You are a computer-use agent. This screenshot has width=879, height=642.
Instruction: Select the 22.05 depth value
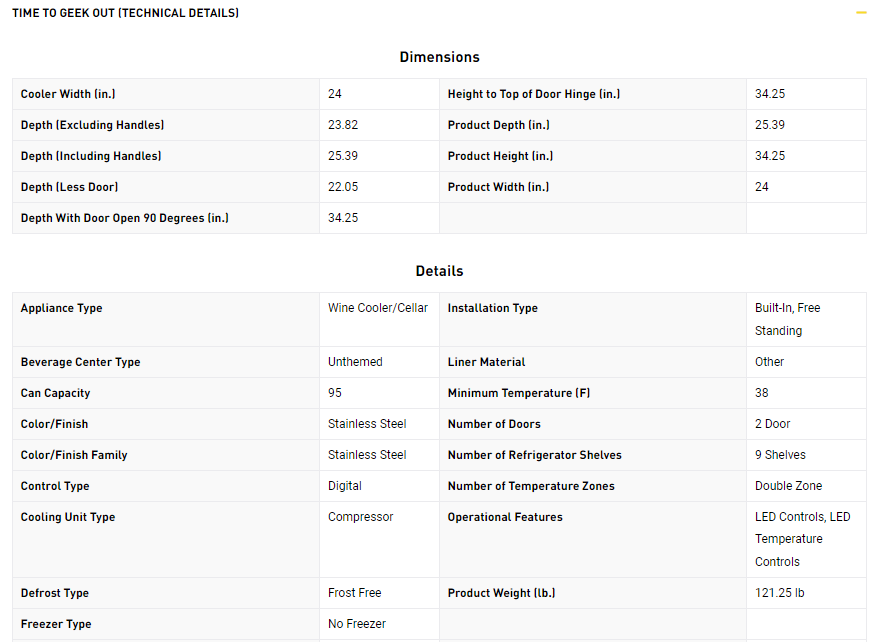(x=343, y=187)
